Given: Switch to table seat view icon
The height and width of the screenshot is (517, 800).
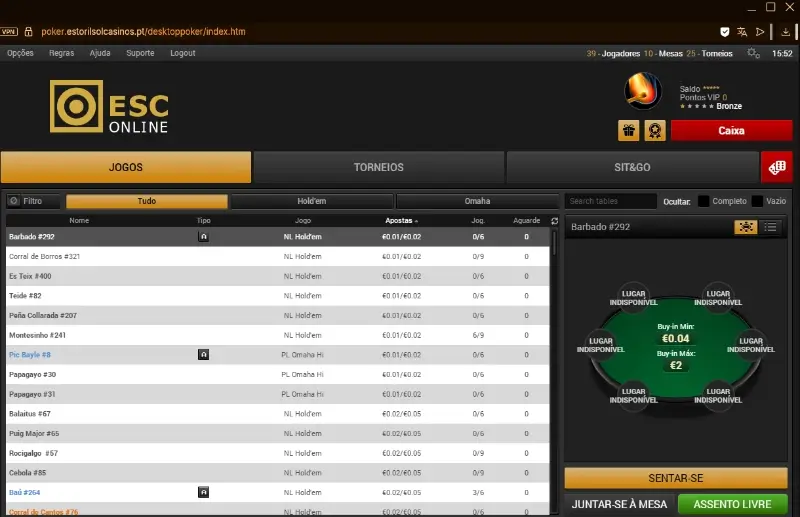Looking at the screenshot, I should coord(745,227).
